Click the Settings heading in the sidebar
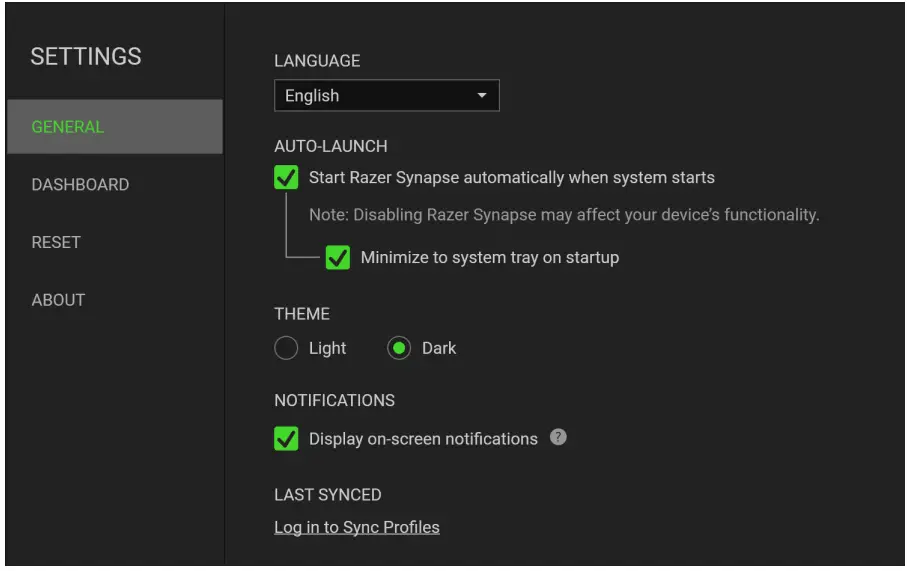 tap(86, 57)
